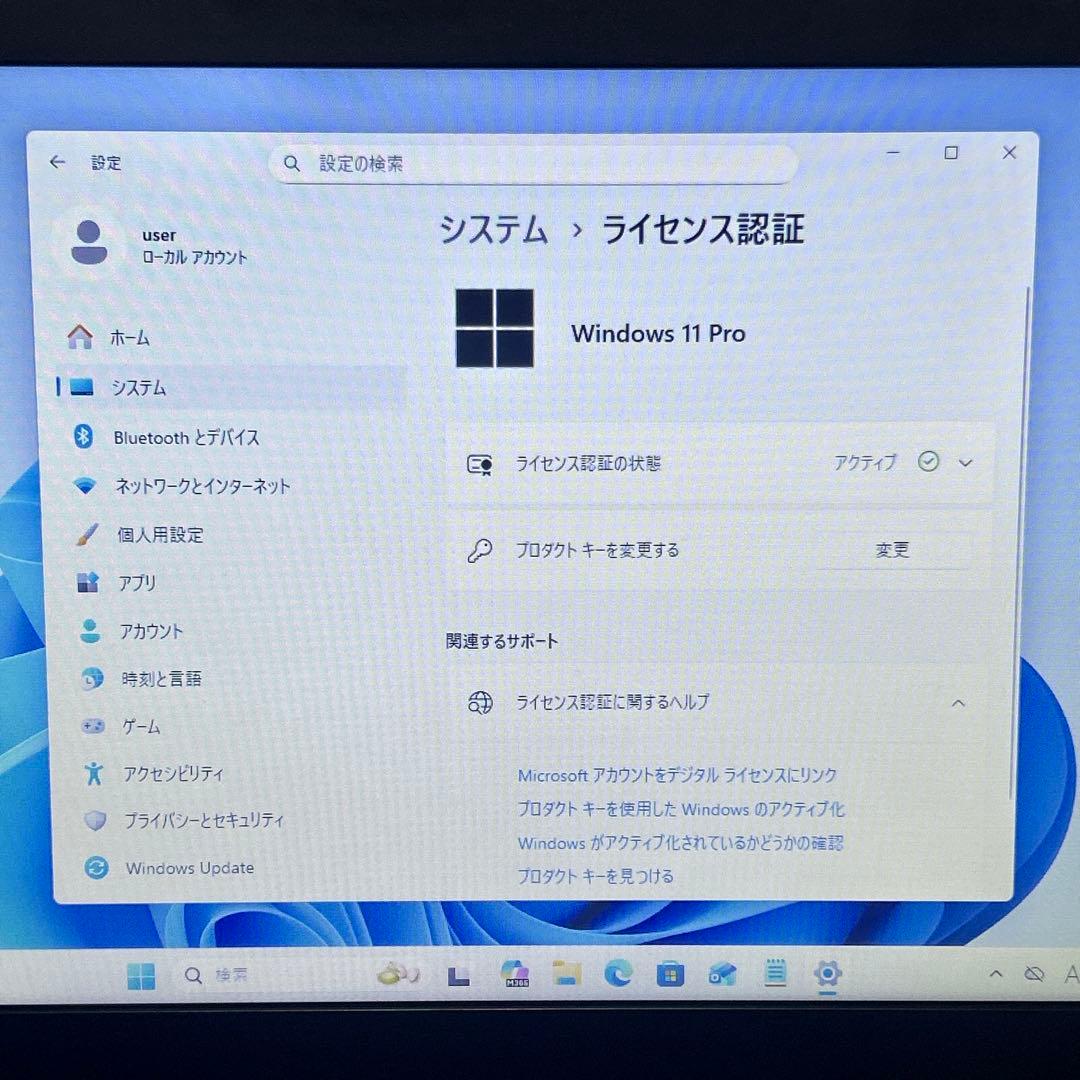
Task: Open File Explorer from the taskbar
Action: click(x=567, y=974)
